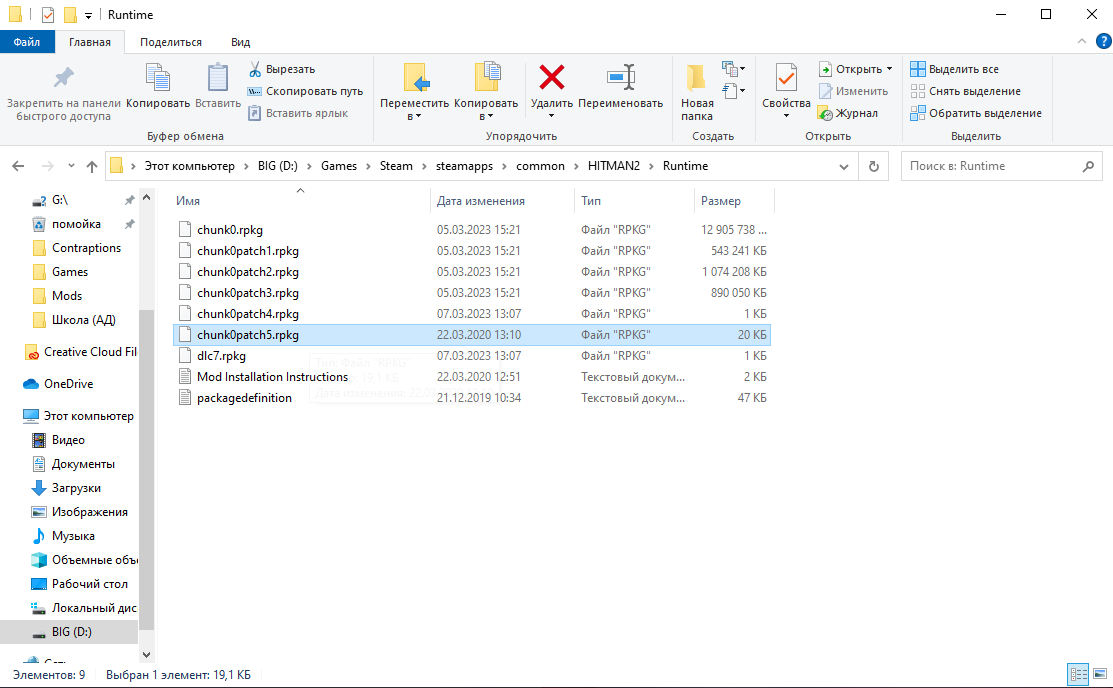
Task: Click the Copy (Копировать) clipboard icon
Action: point(157,78)
